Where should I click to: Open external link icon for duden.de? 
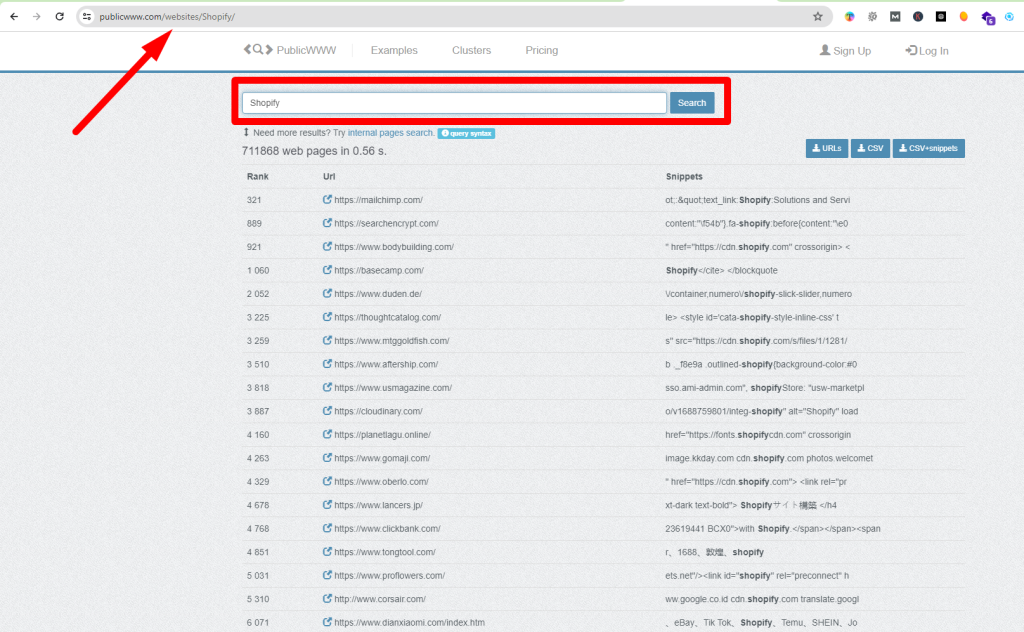point(327,293)
